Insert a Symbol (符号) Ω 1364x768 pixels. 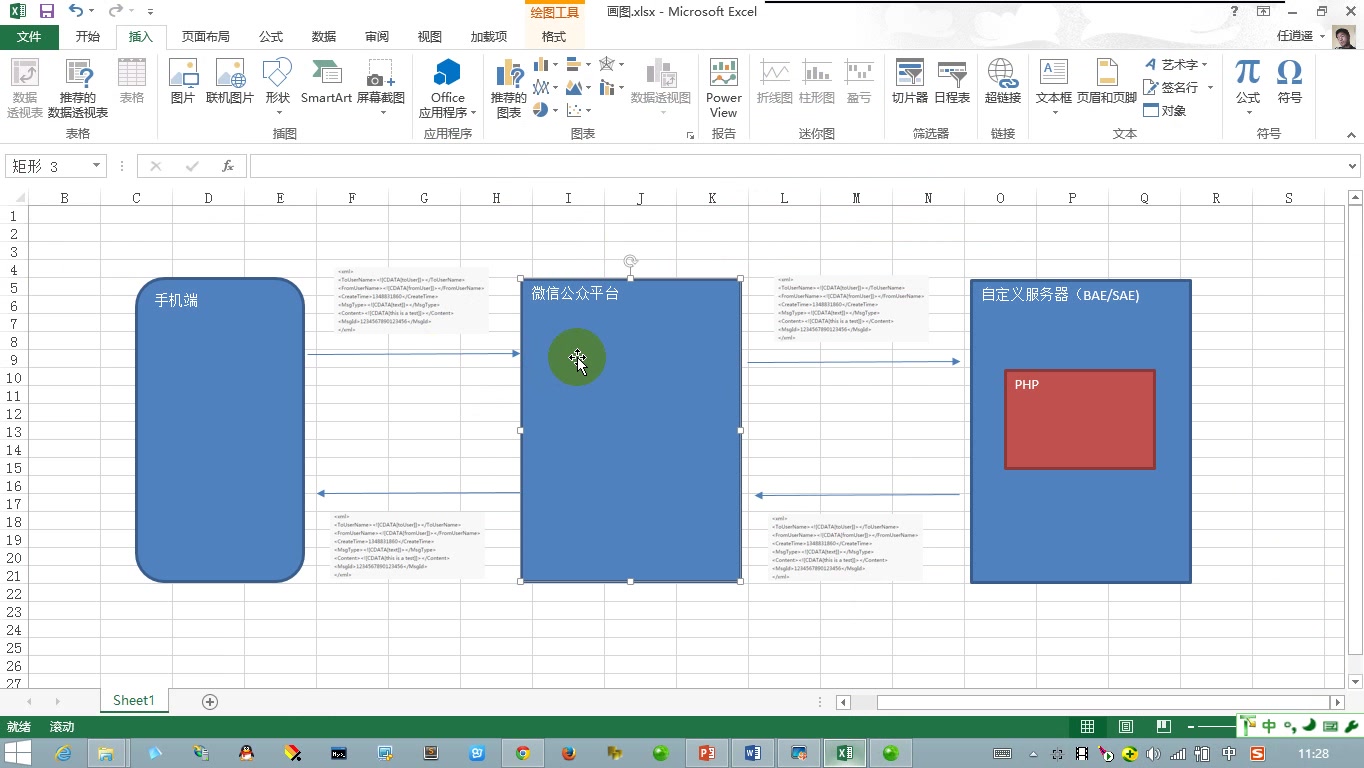click(1290, 82)
